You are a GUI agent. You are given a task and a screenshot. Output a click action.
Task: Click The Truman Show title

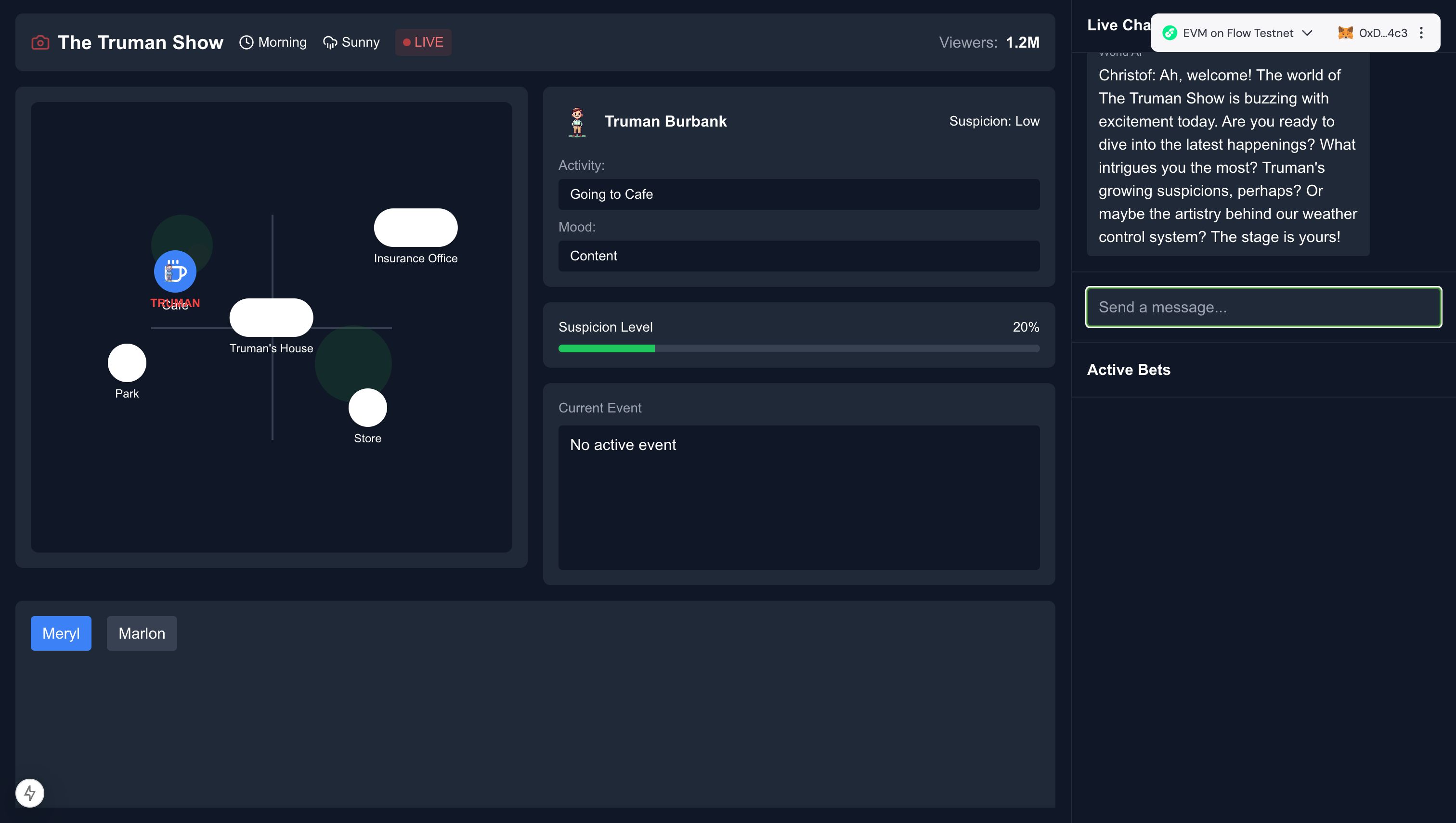[141, 42]
